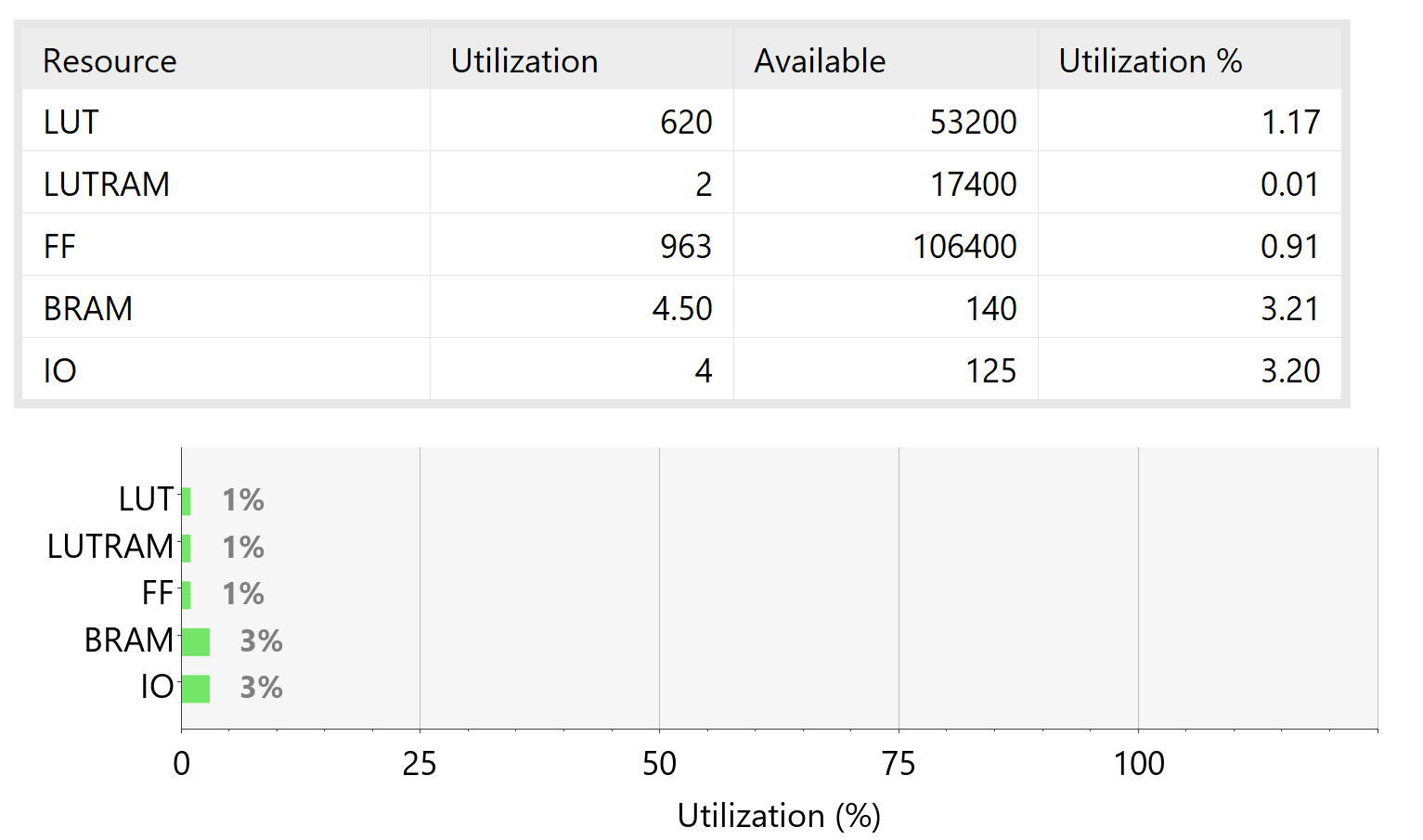The height and width of the screenshot is (840, 1423).
Task: Select the LUT row in the table
Action: (x=681, y=121)
